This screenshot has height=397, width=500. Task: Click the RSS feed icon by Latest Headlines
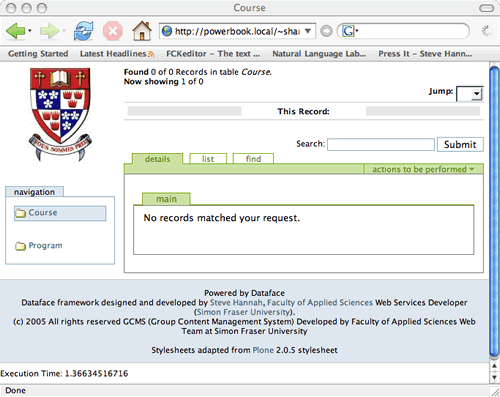click(151, 54)
